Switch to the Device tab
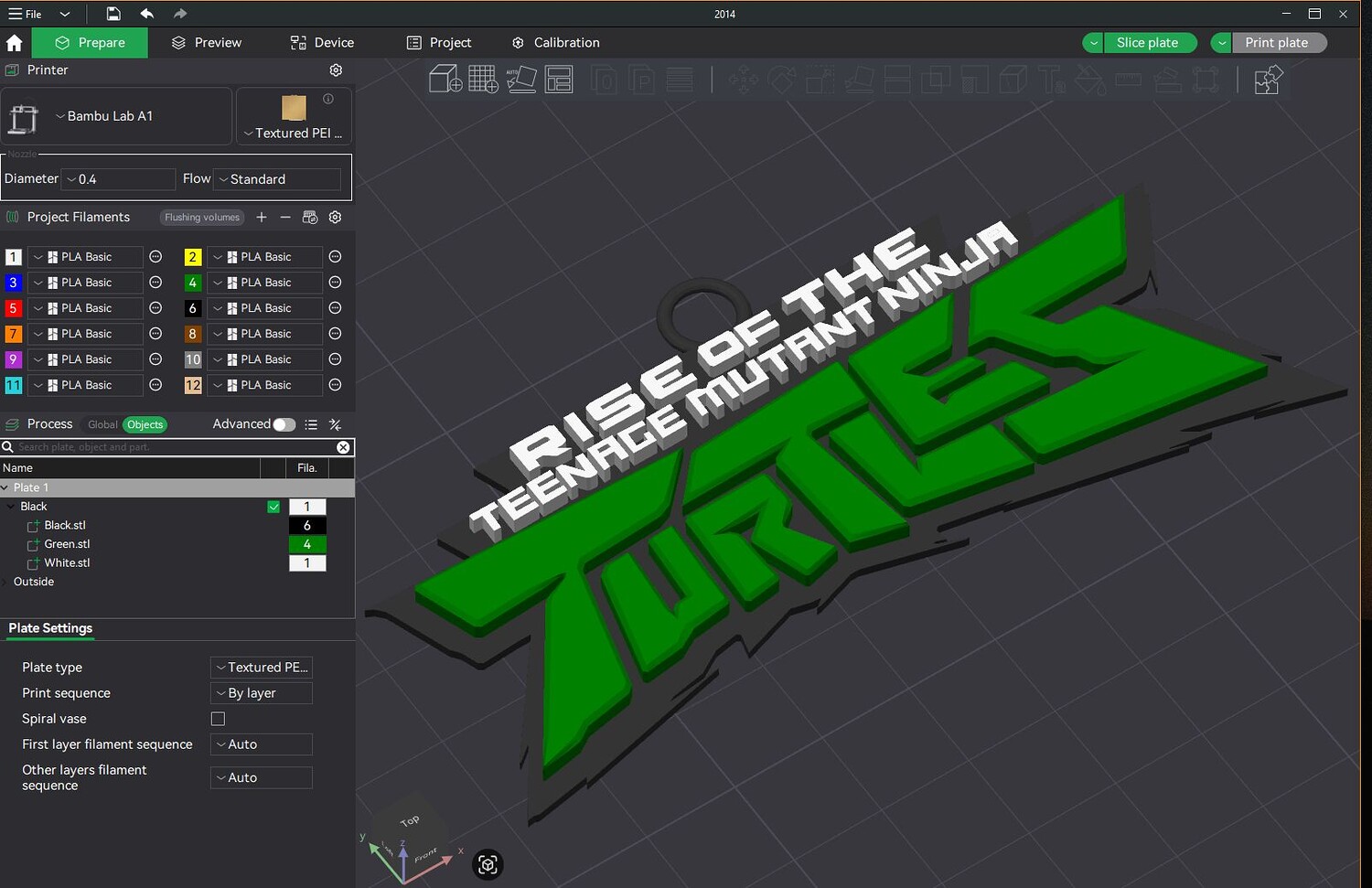 pos(322,43)
